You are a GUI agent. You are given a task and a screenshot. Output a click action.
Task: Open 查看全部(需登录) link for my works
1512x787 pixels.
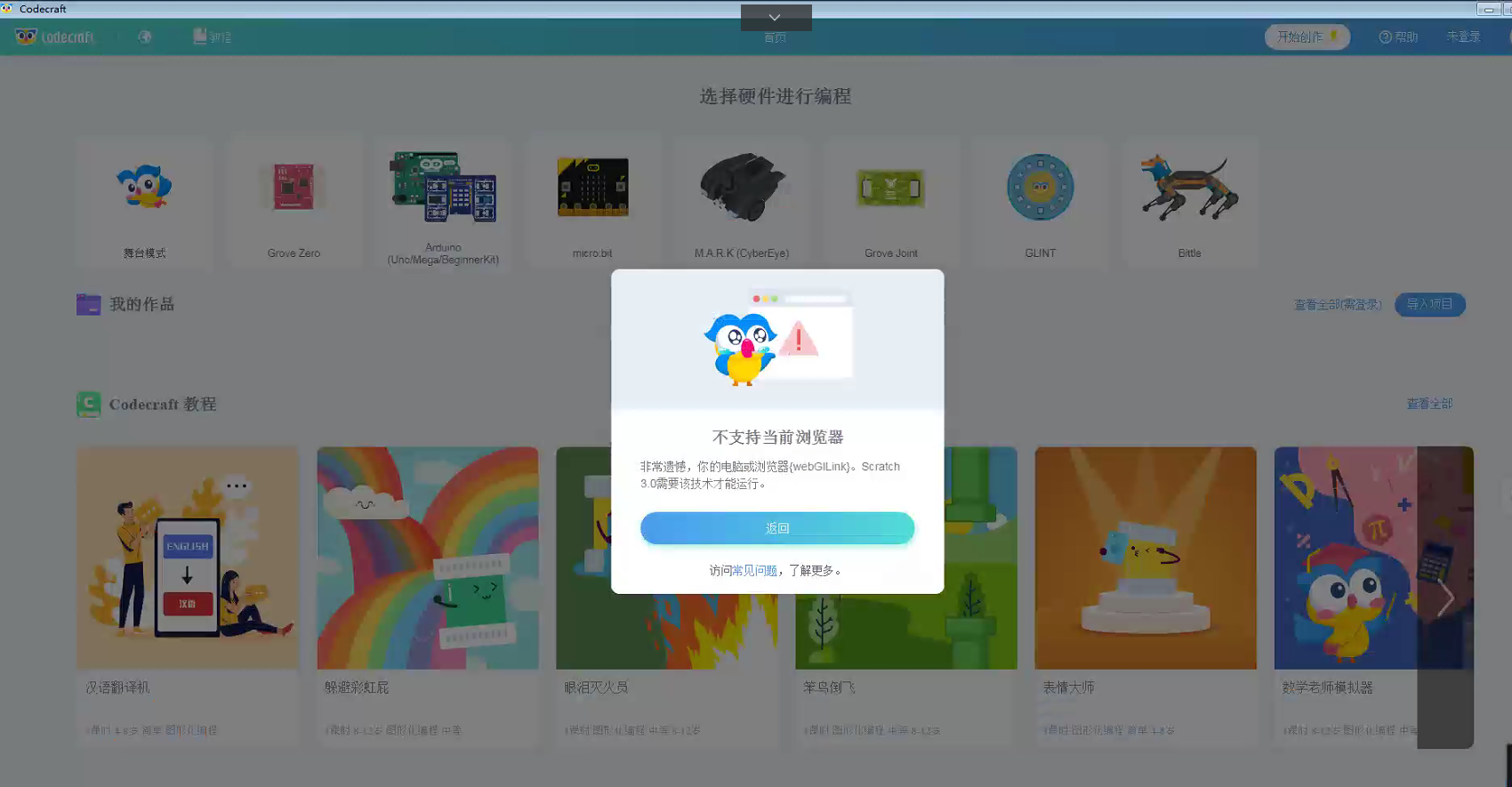[x=1338, y=304]
